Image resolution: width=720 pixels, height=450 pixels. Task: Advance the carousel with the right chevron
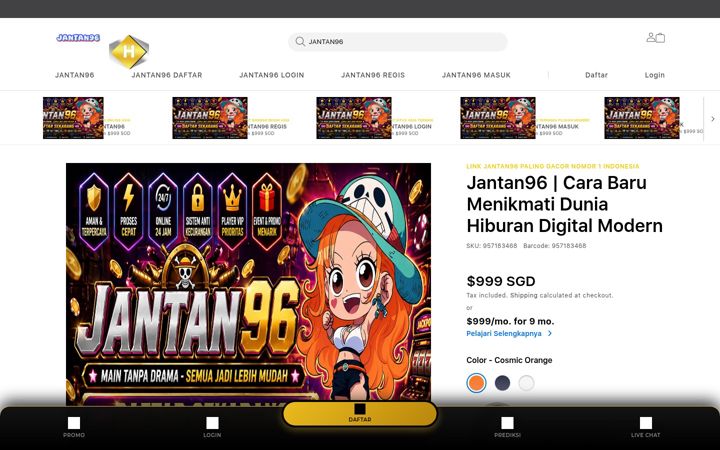click(713, 118)
